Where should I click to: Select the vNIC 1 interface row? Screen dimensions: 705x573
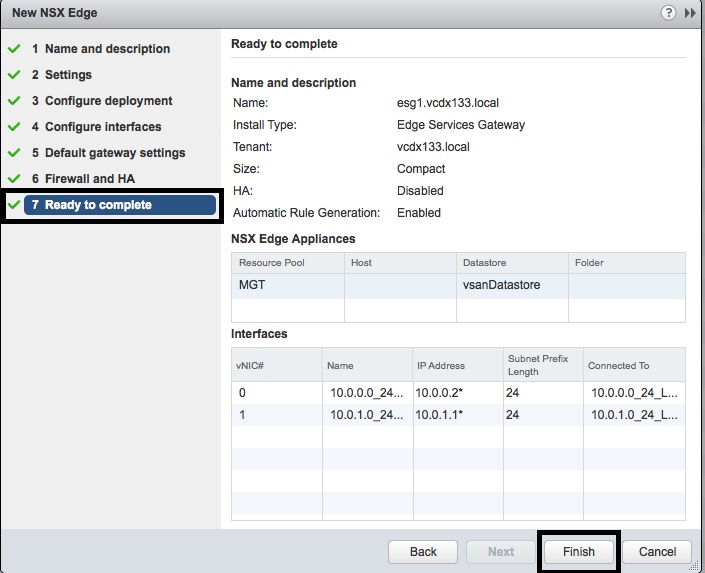458,414
